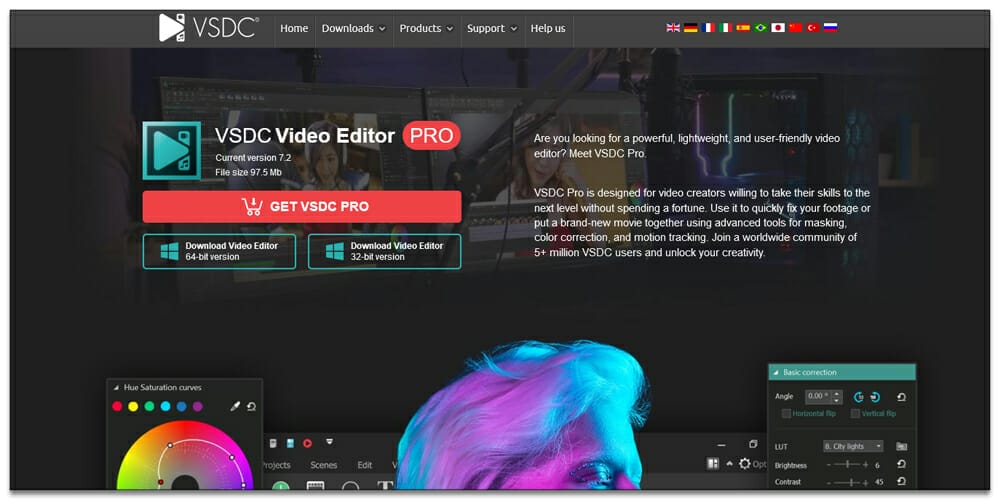The width and height of the screenshot is (1000, 500).
Task: Switch site language to Japanese flag
Action: (777, 27)
